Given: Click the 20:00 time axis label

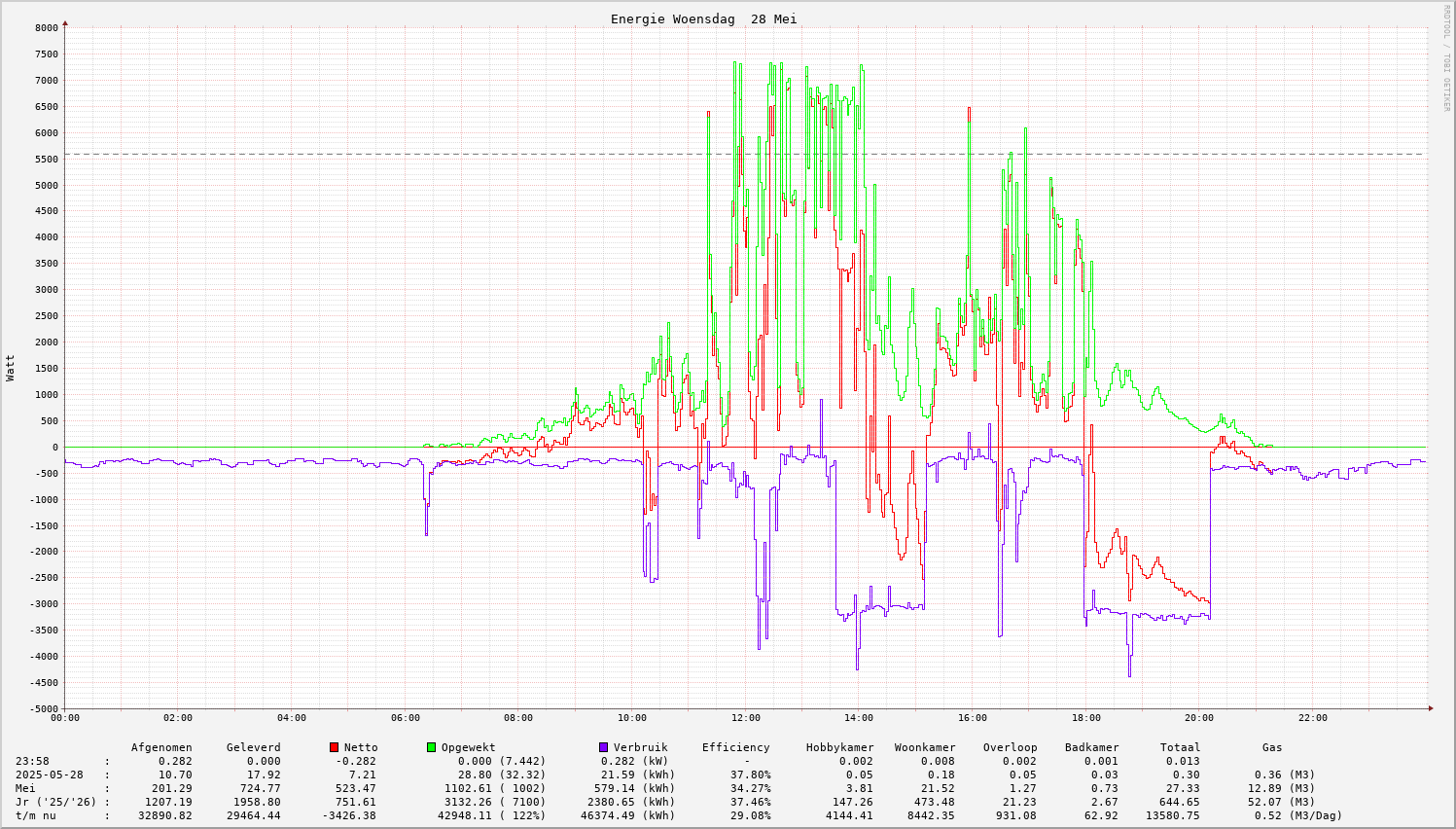Looking at the screenshot, I should point(1199,718).
